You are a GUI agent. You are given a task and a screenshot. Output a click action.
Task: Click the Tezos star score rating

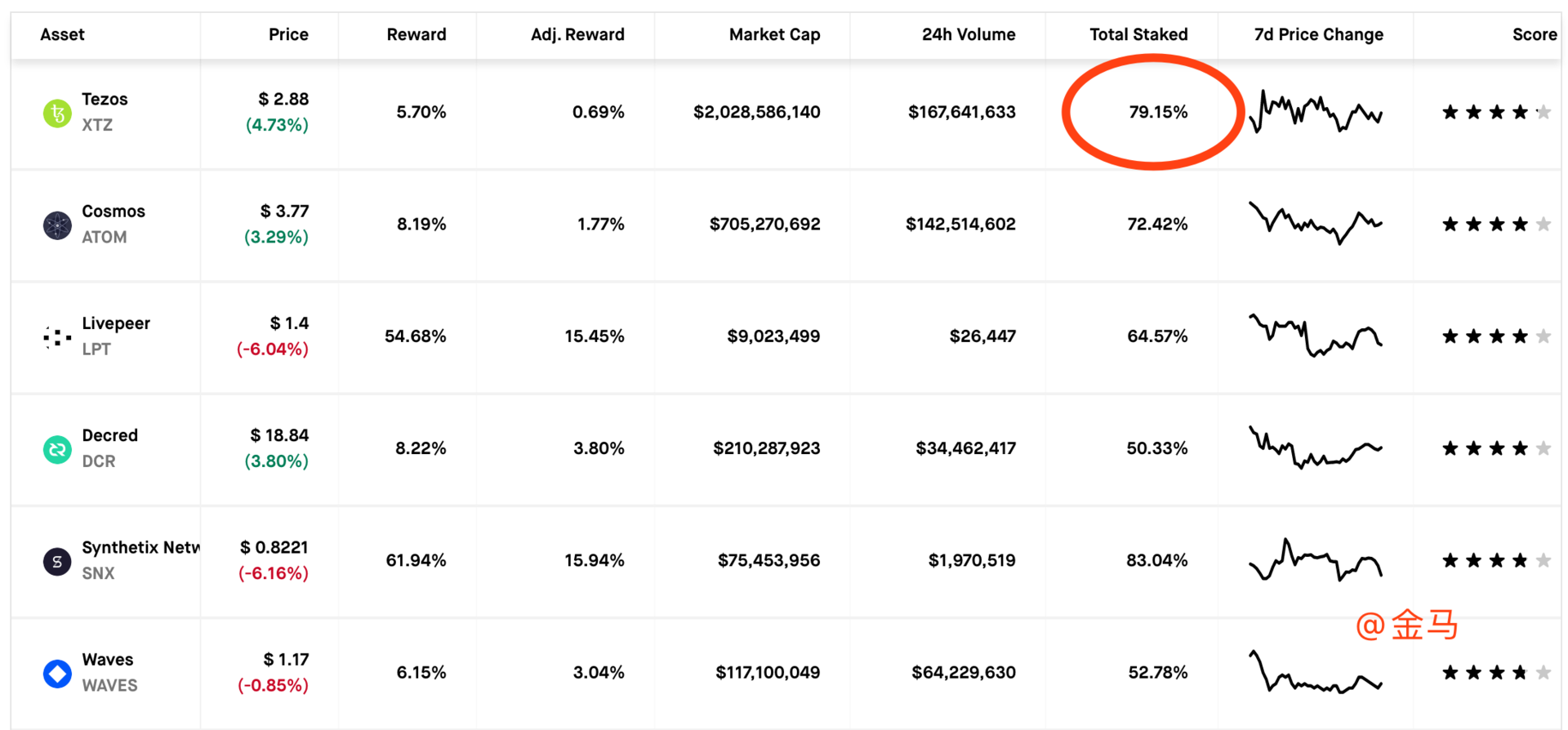(x=1496, y=113)
